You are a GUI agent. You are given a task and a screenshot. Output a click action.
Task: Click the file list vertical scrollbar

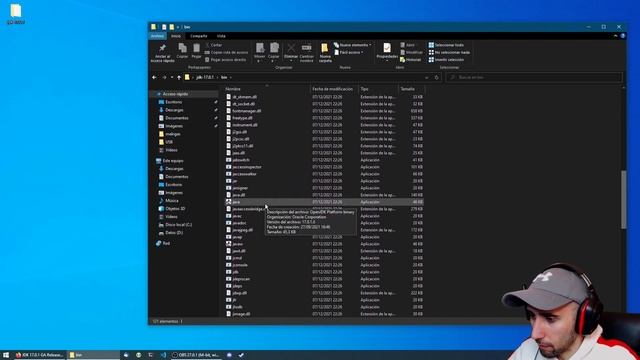pyautogui.click(x=623, y=199)
